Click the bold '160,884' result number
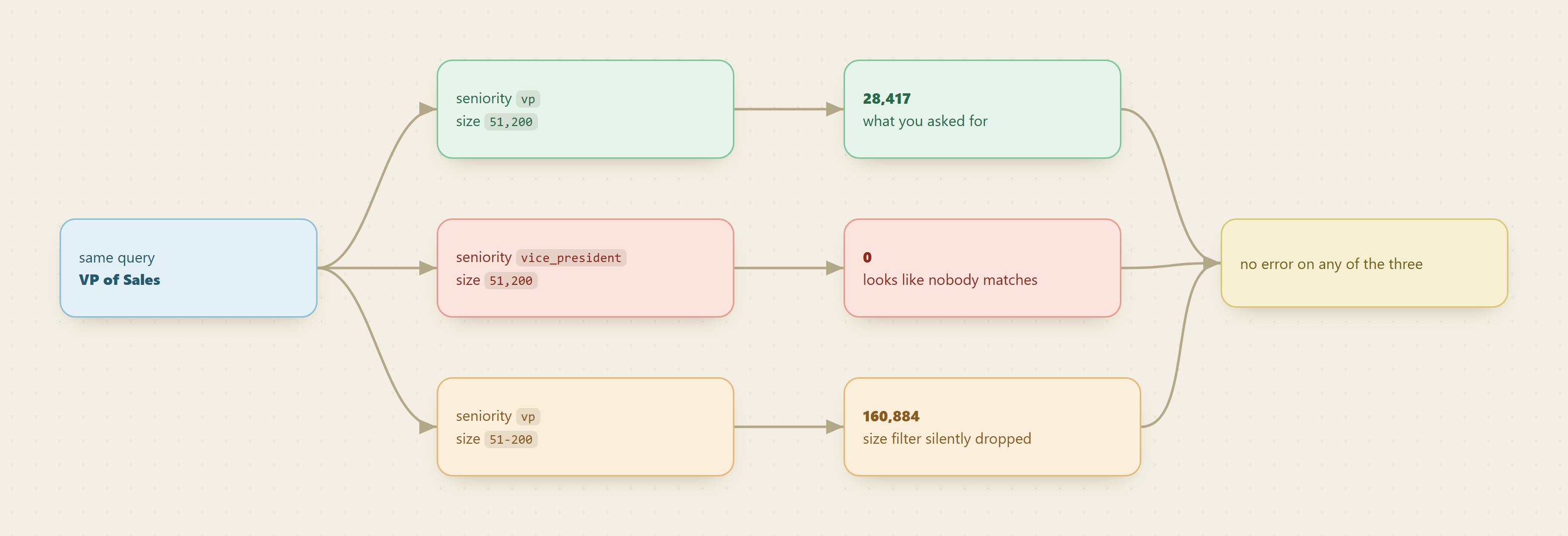1568x536 pixels. 891,416
